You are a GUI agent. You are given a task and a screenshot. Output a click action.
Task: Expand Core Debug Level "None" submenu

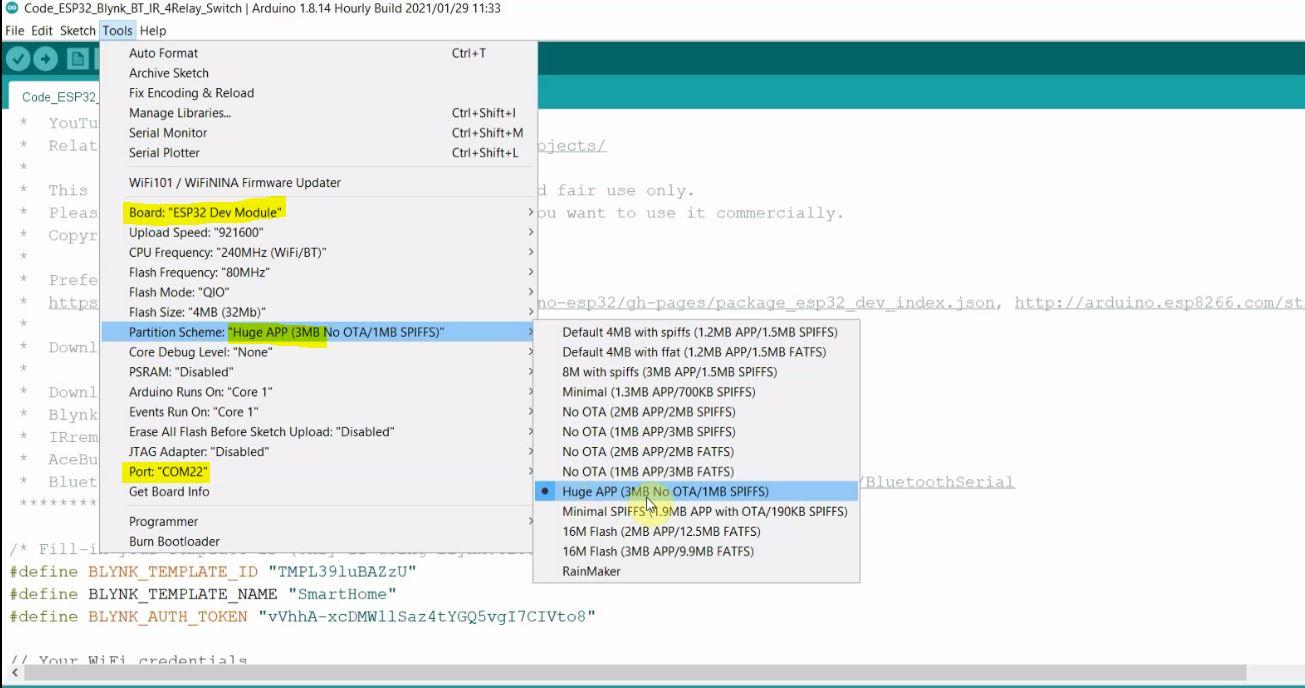[x=319, y=352]
